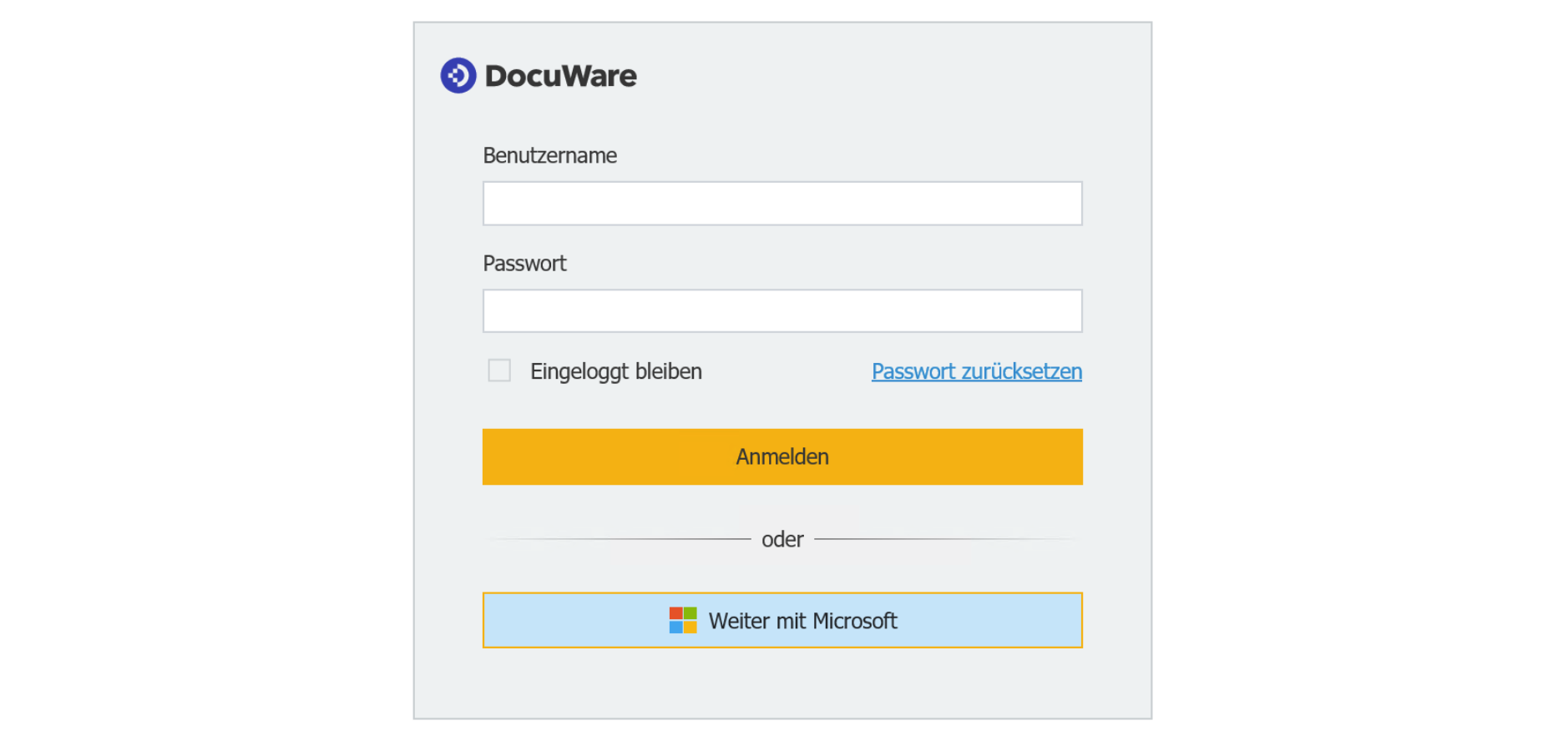Click the DocuWare wordmark text
This screenshot has height=746, width=1568.
pos(561,76)
